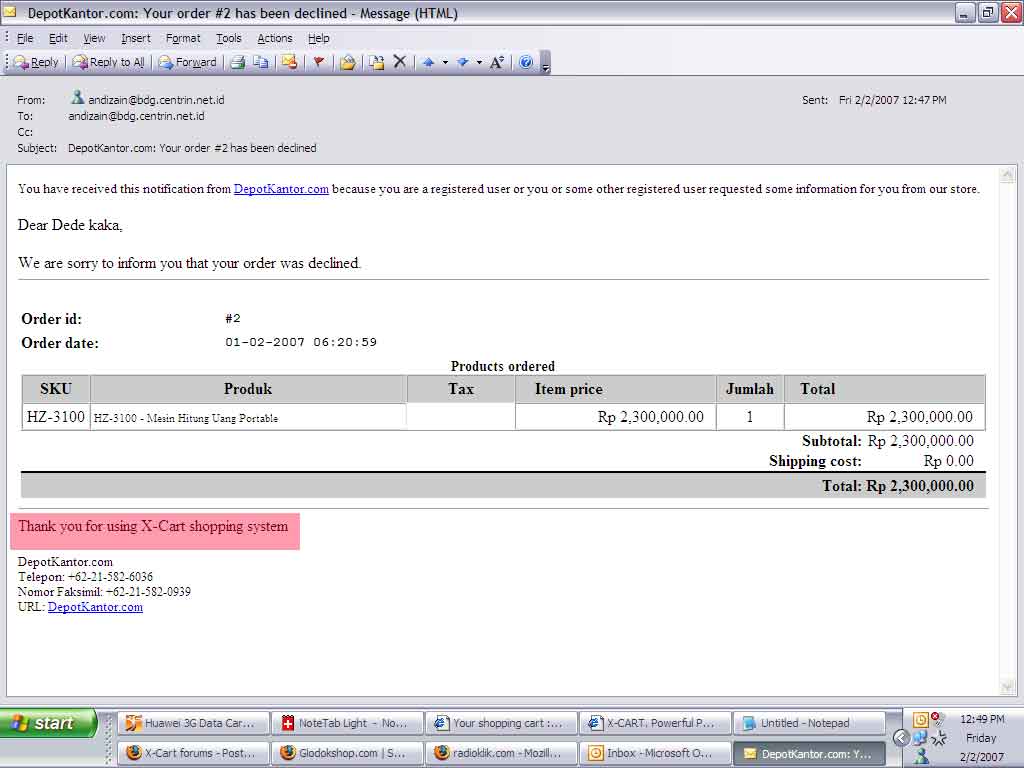This screenshot has height=768, width=1024.
Task: Open the toolbar options dropdown at toolbar end
Action: (x=545, y=64)
